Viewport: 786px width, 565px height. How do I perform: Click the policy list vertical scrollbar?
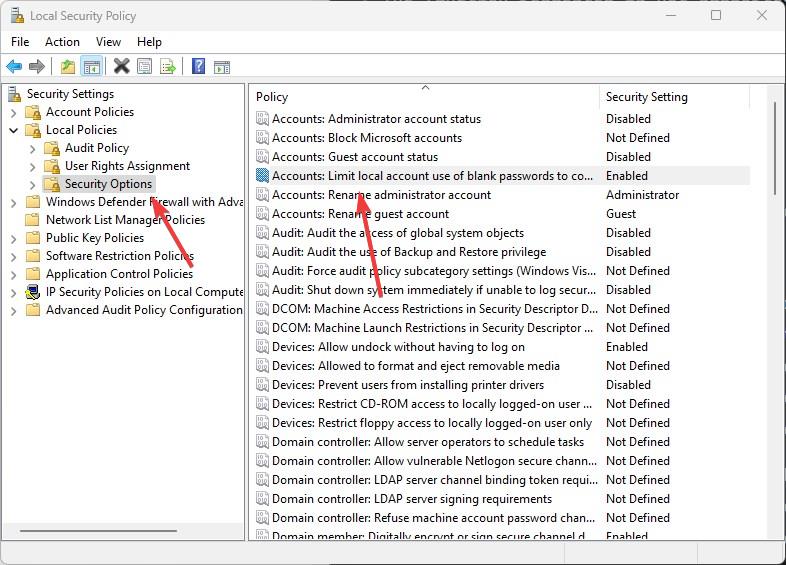point(775,148)
